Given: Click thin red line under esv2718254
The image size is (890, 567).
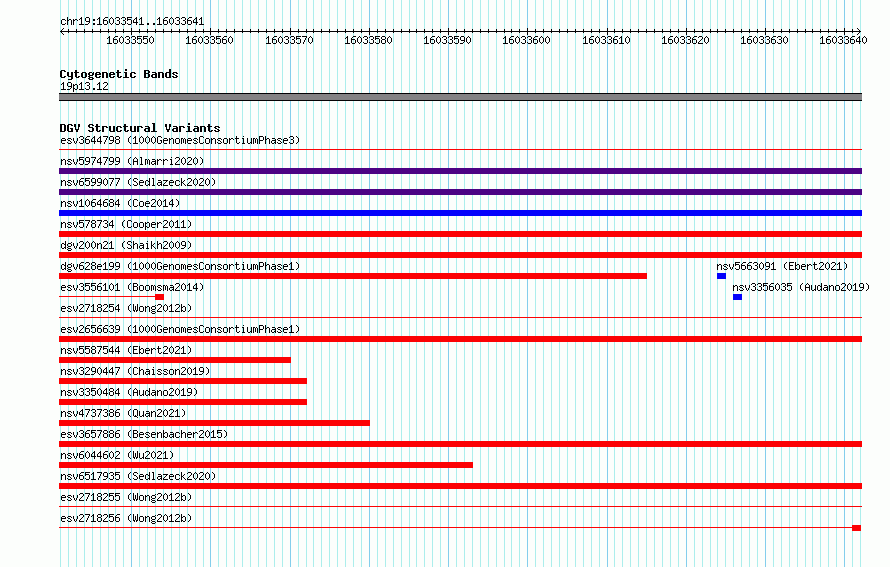Looking at the screenshot, I should [460, 318].
